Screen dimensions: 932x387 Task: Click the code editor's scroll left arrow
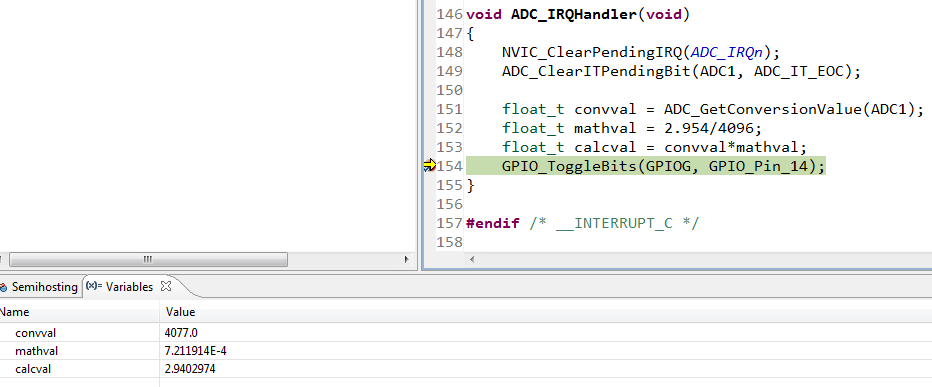click(x=472, y=259)
